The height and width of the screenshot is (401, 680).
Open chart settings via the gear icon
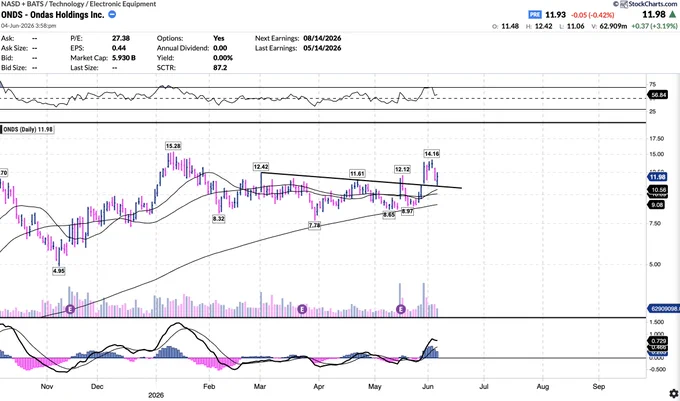[673, 393]
